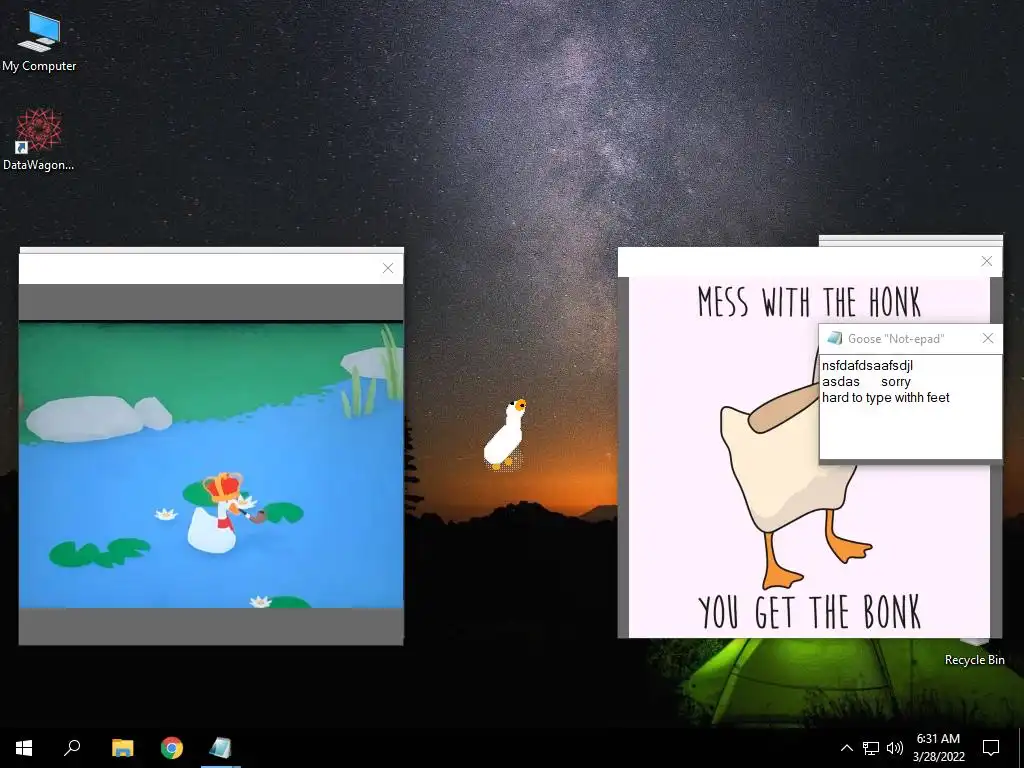1024x768 pixels.
Task: Click the "MESS WITH THE HONK" heading
Action: 809,302
